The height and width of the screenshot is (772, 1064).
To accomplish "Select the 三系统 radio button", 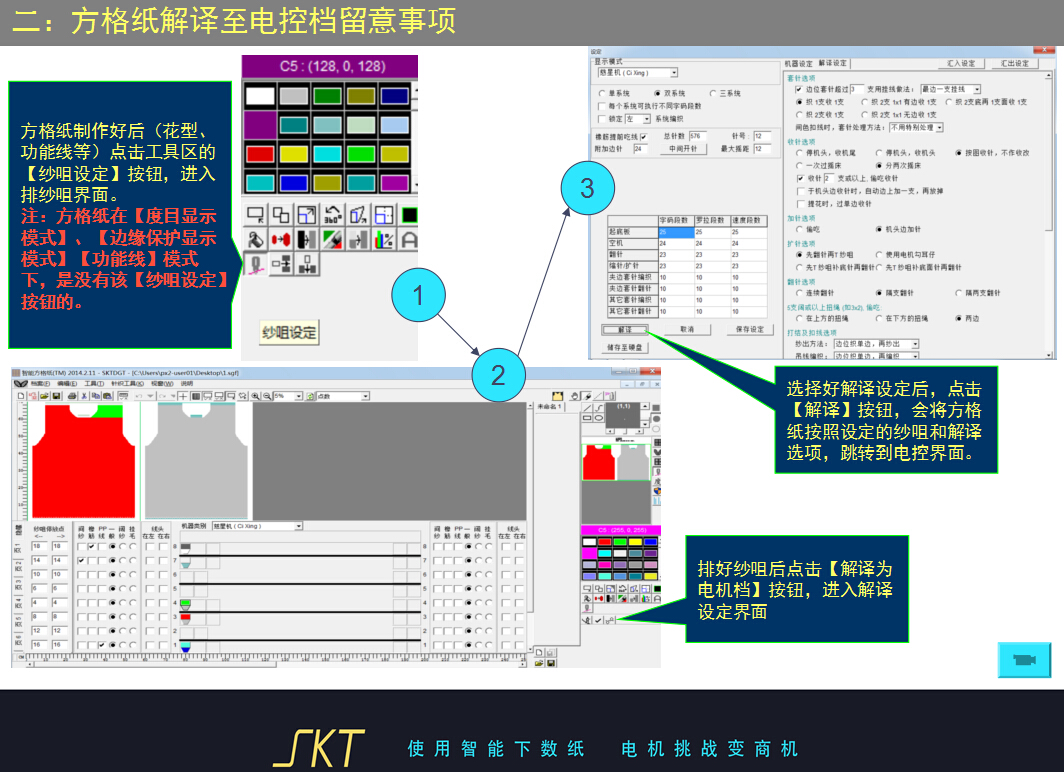I will (712, 93).
